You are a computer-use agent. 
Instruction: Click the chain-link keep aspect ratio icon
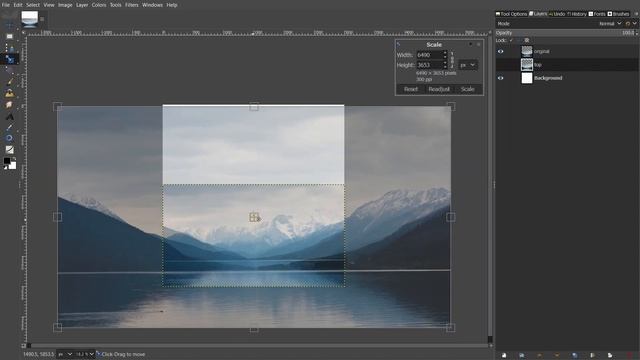click(452, 60)
